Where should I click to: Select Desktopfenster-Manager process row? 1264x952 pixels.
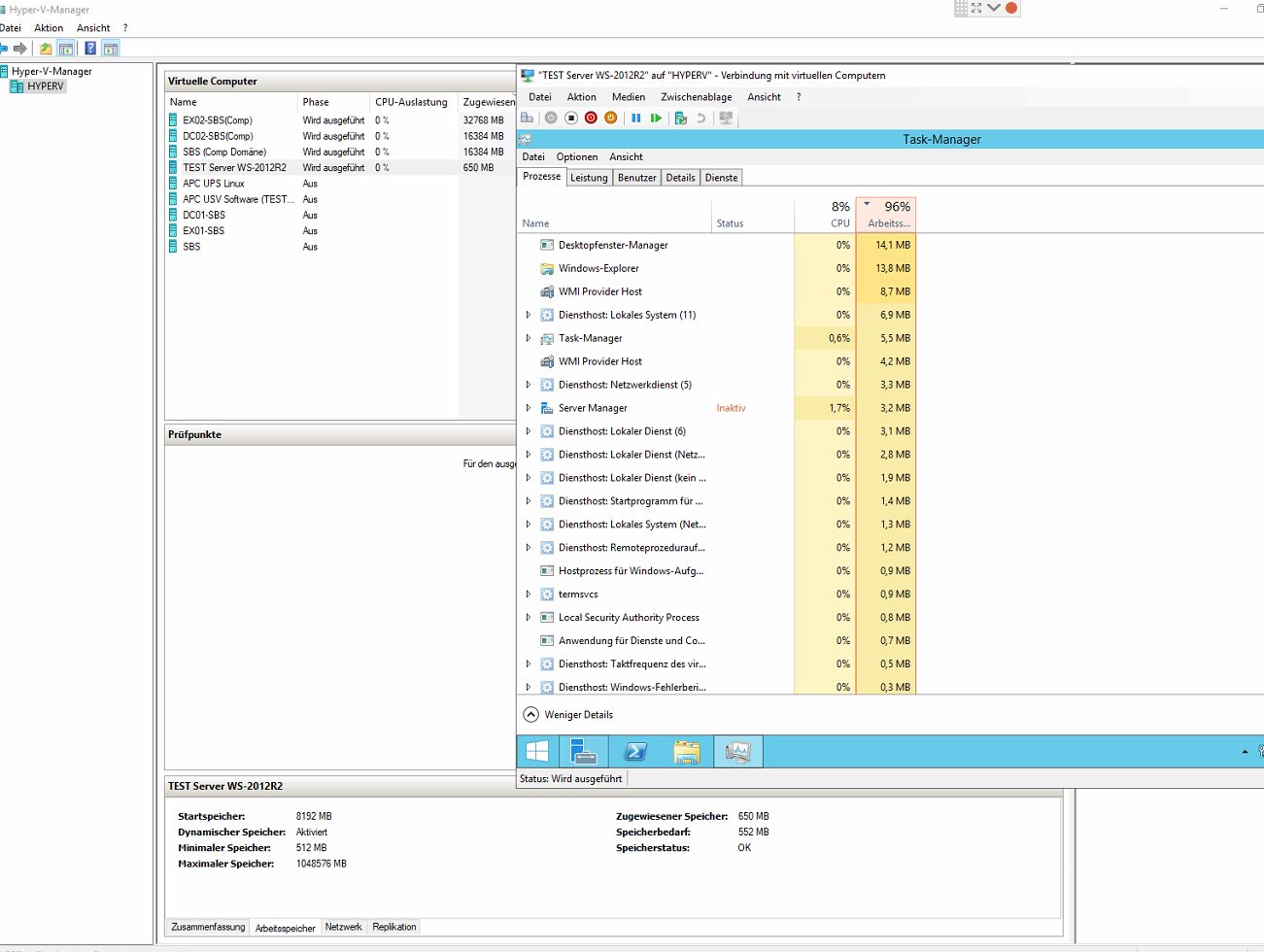click(x=717, y=245)
